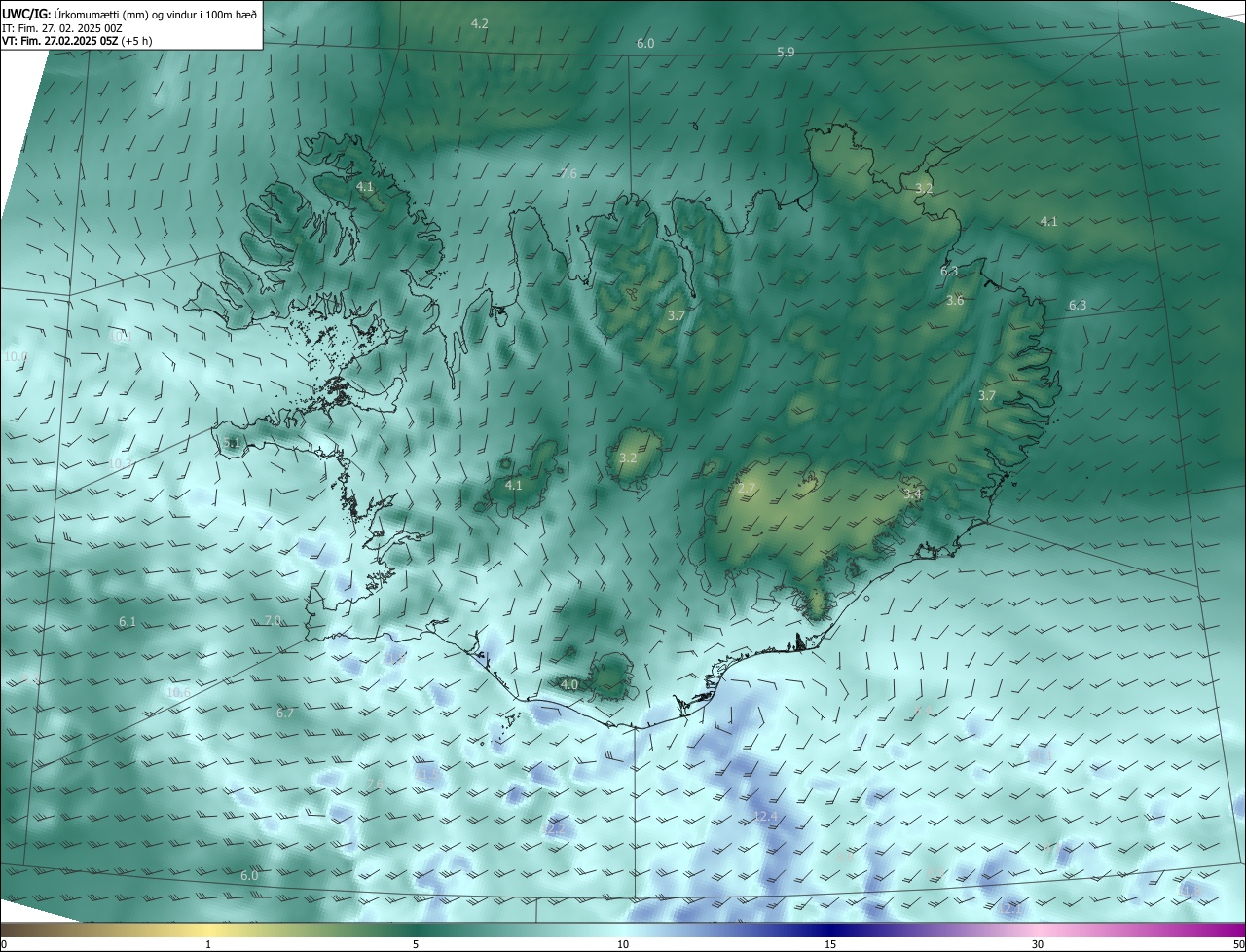
Task: Click the 6.7 value southwest of Reykjanes
Action: (x=284, y=714)
